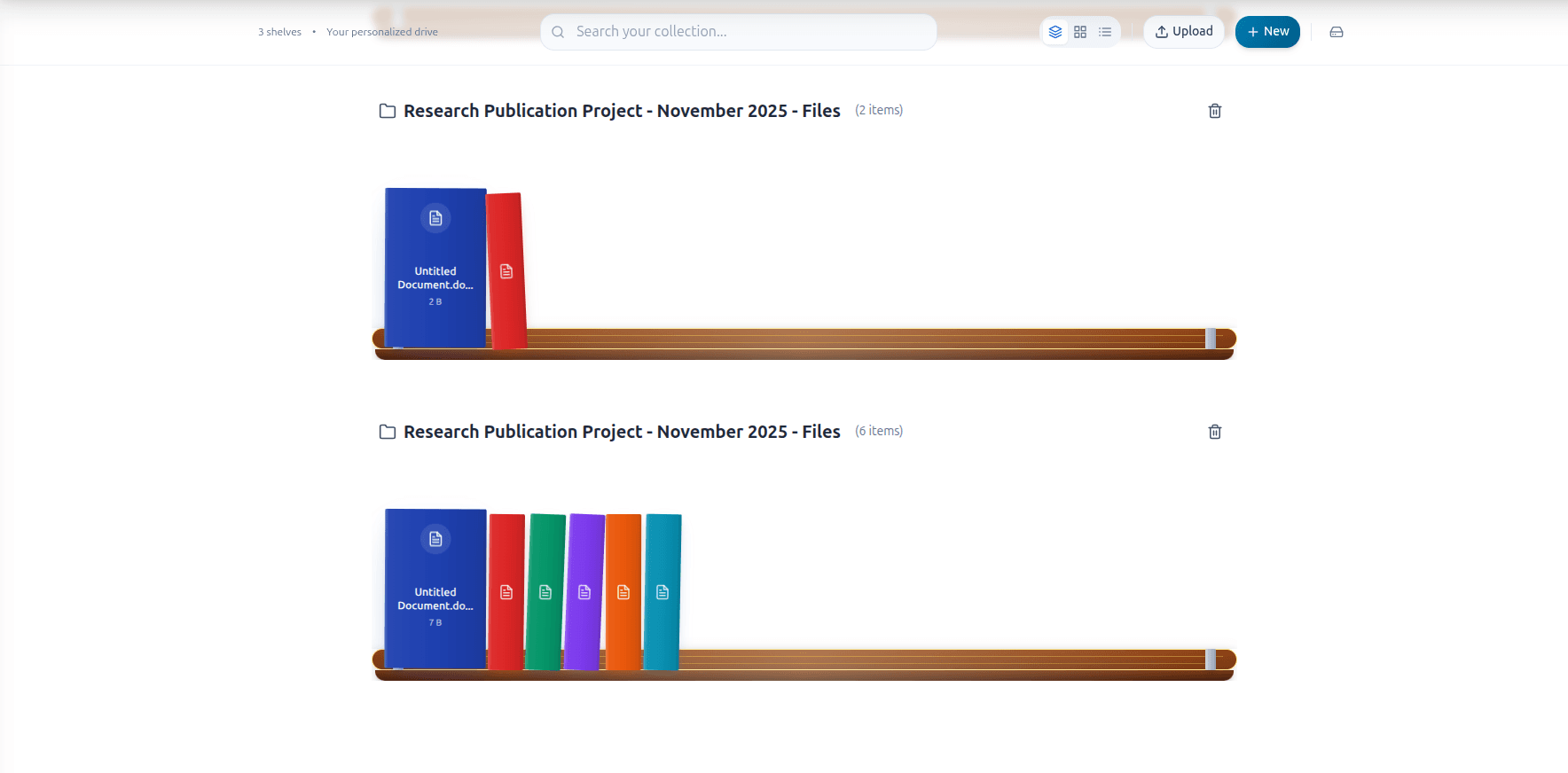
Task: Click the folder icon beside 6-item shelf title
Action: 388,432
